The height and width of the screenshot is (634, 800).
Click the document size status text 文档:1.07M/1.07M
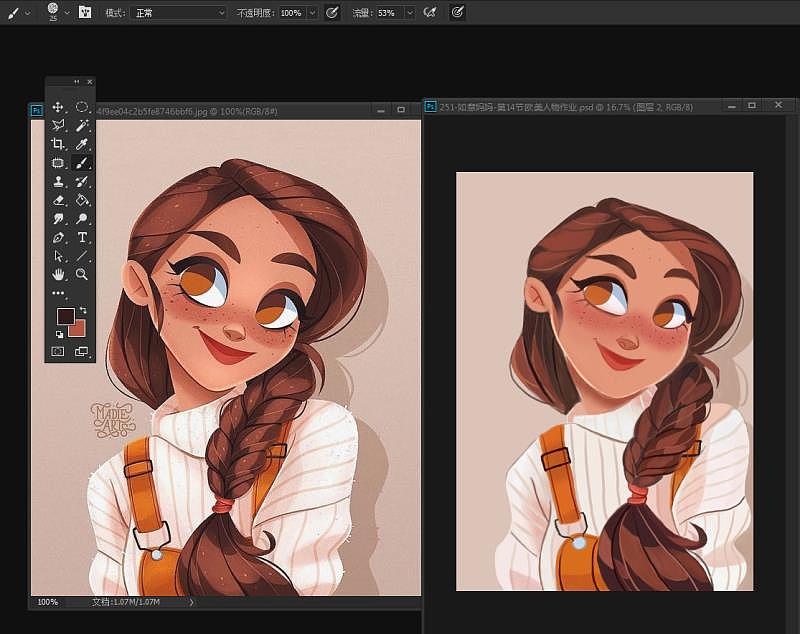126,602
